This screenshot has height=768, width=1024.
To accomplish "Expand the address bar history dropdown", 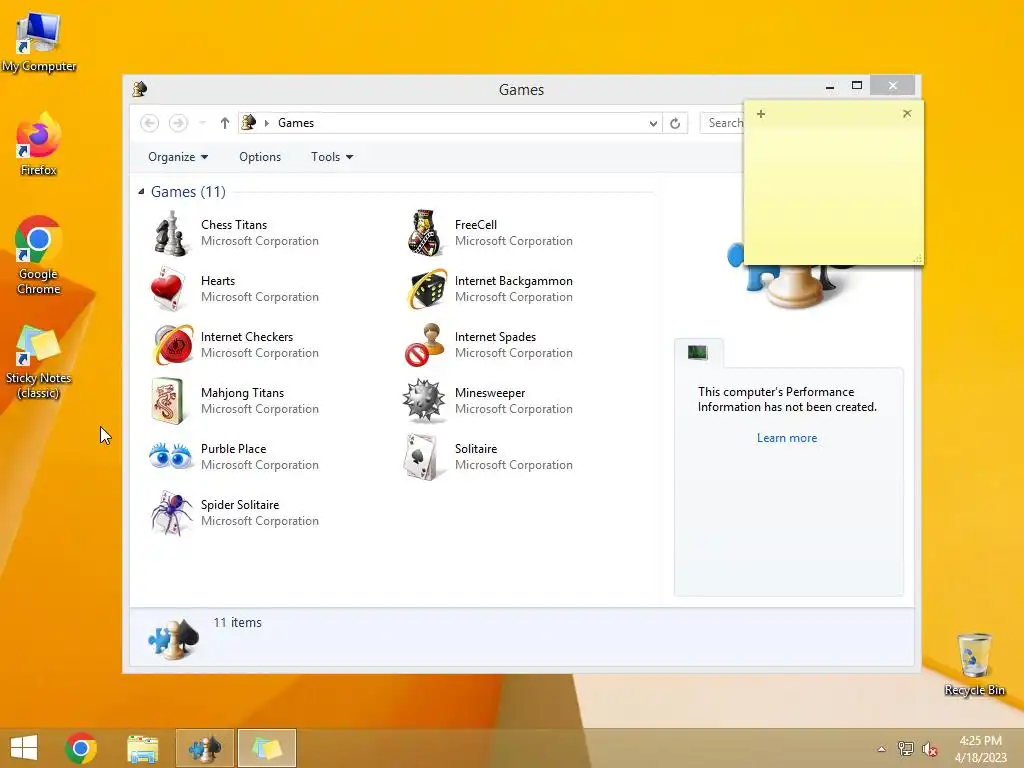I will [652, 123].
